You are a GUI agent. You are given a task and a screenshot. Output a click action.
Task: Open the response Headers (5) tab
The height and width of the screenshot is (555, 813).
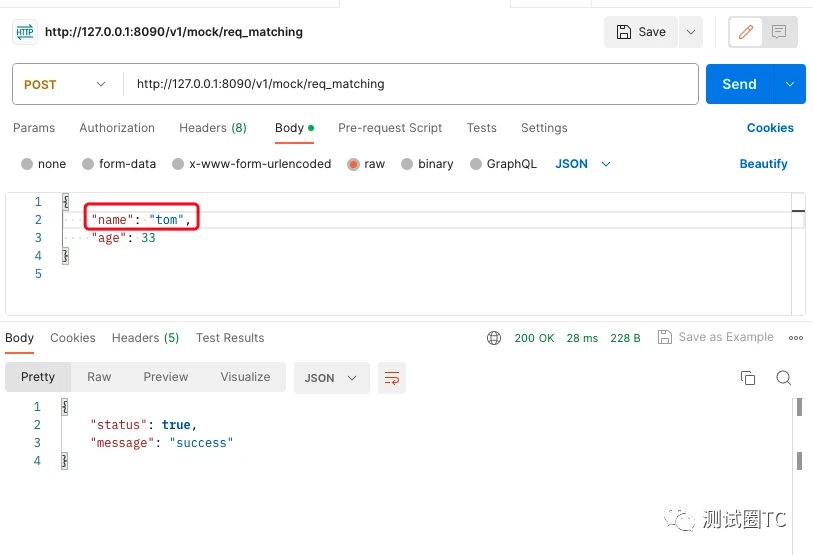point(146,338)
